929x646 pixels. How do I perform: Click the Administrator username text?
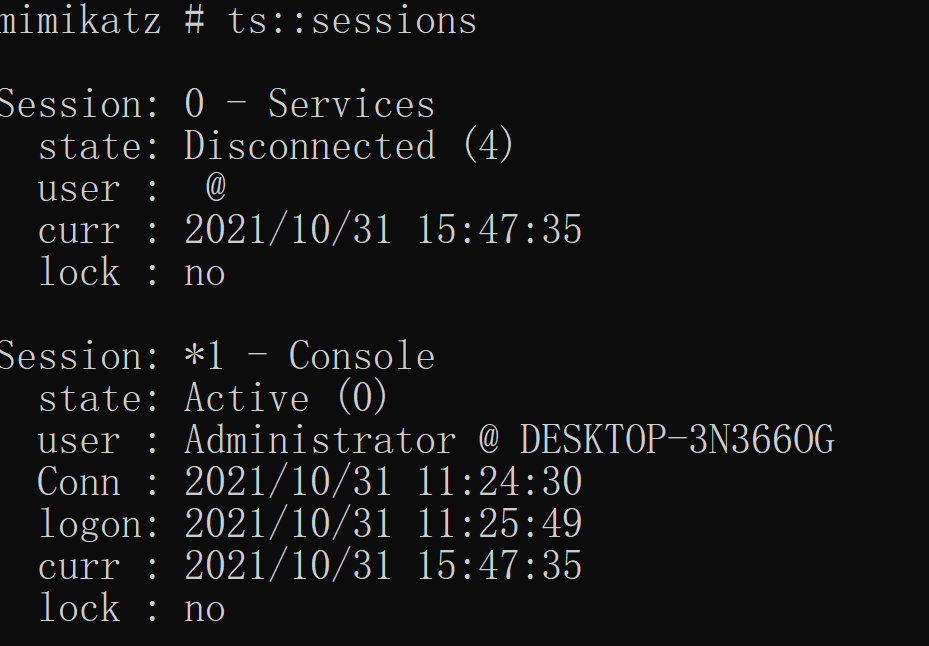[320, 440]
